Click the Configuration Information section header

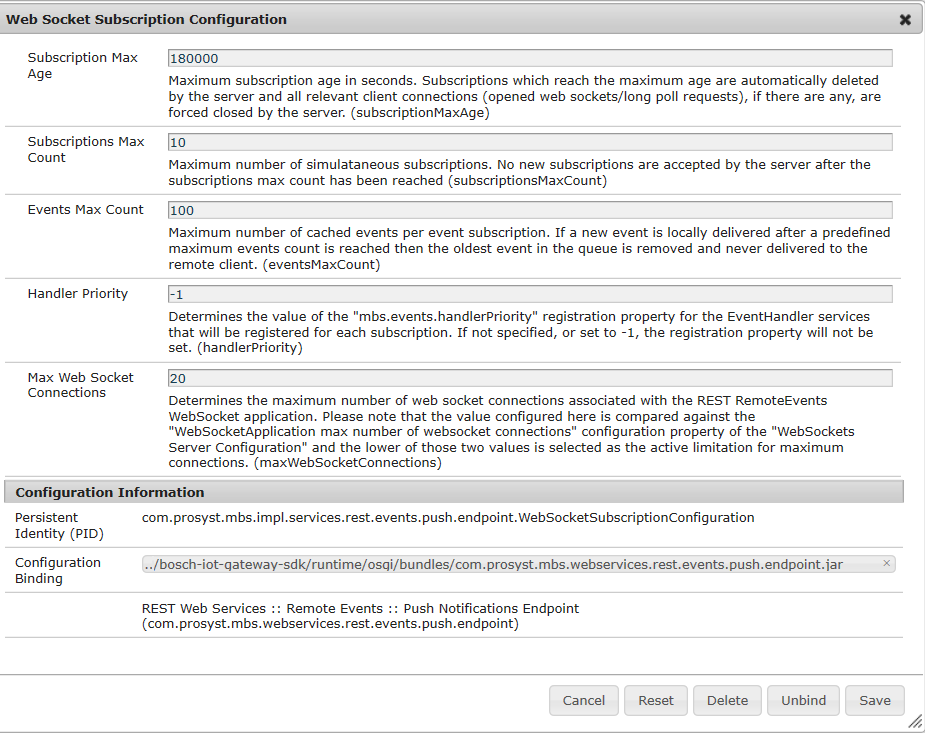pyautogui.click(x=110, y=492)
